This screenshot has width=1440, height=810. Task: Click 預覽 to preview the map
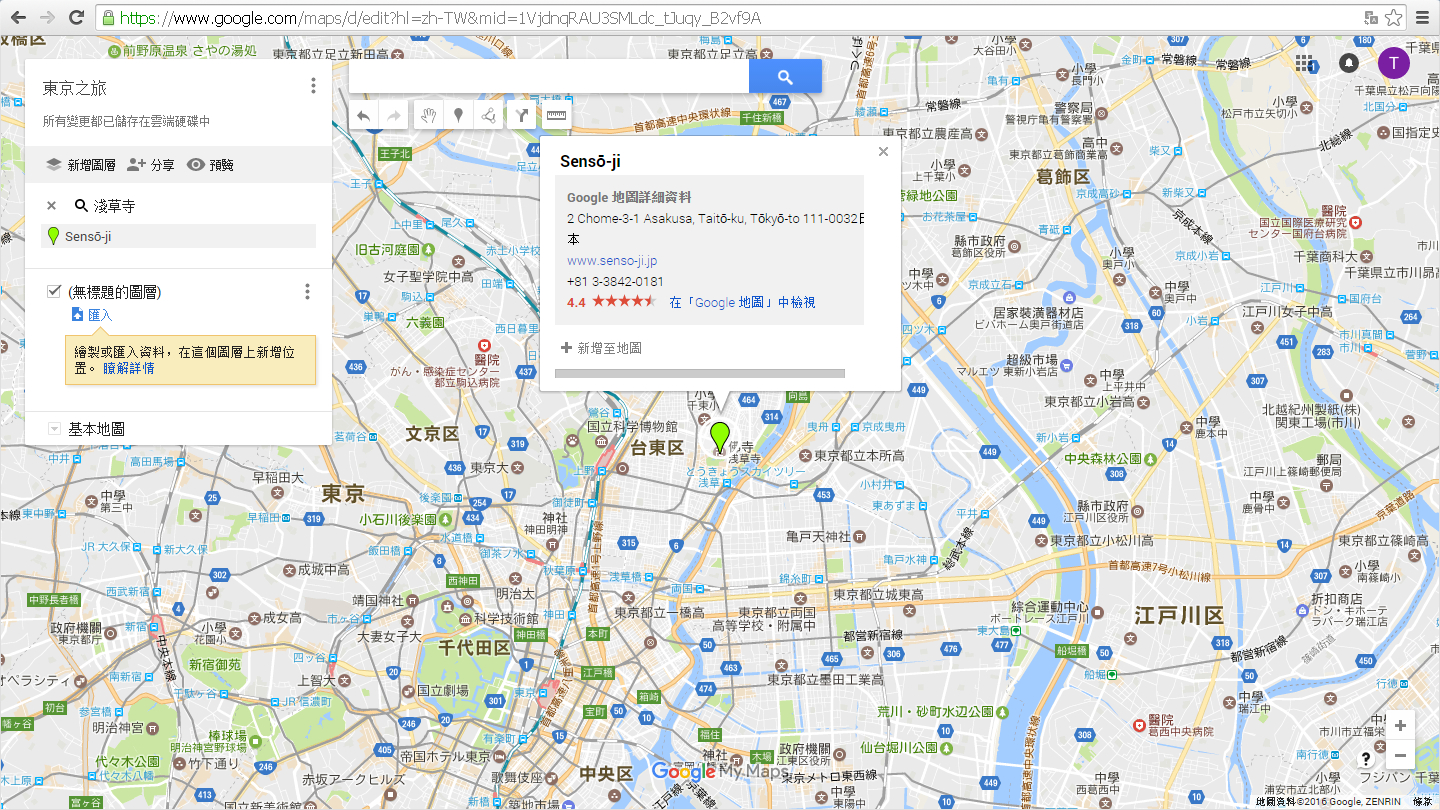click(x=210, y=165)
